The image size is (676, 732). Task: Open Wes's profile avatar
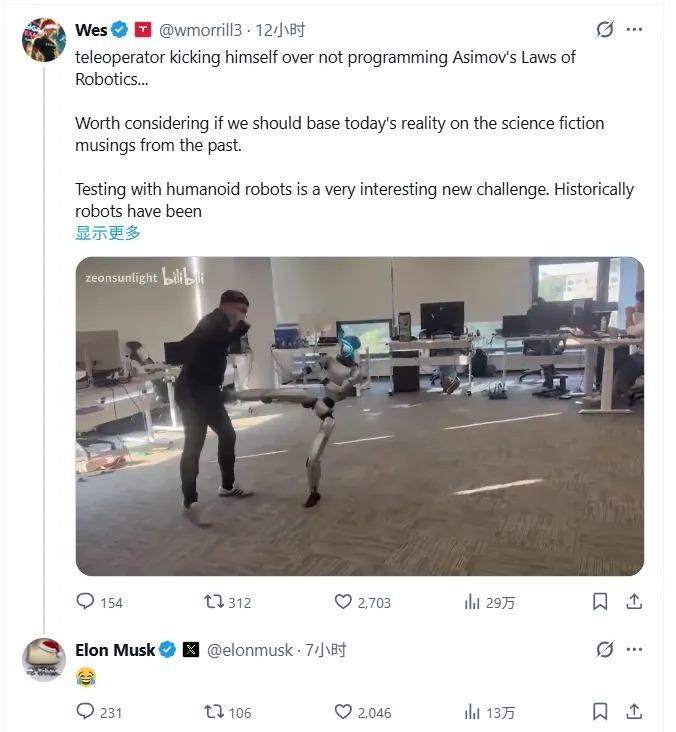(44, 39)
